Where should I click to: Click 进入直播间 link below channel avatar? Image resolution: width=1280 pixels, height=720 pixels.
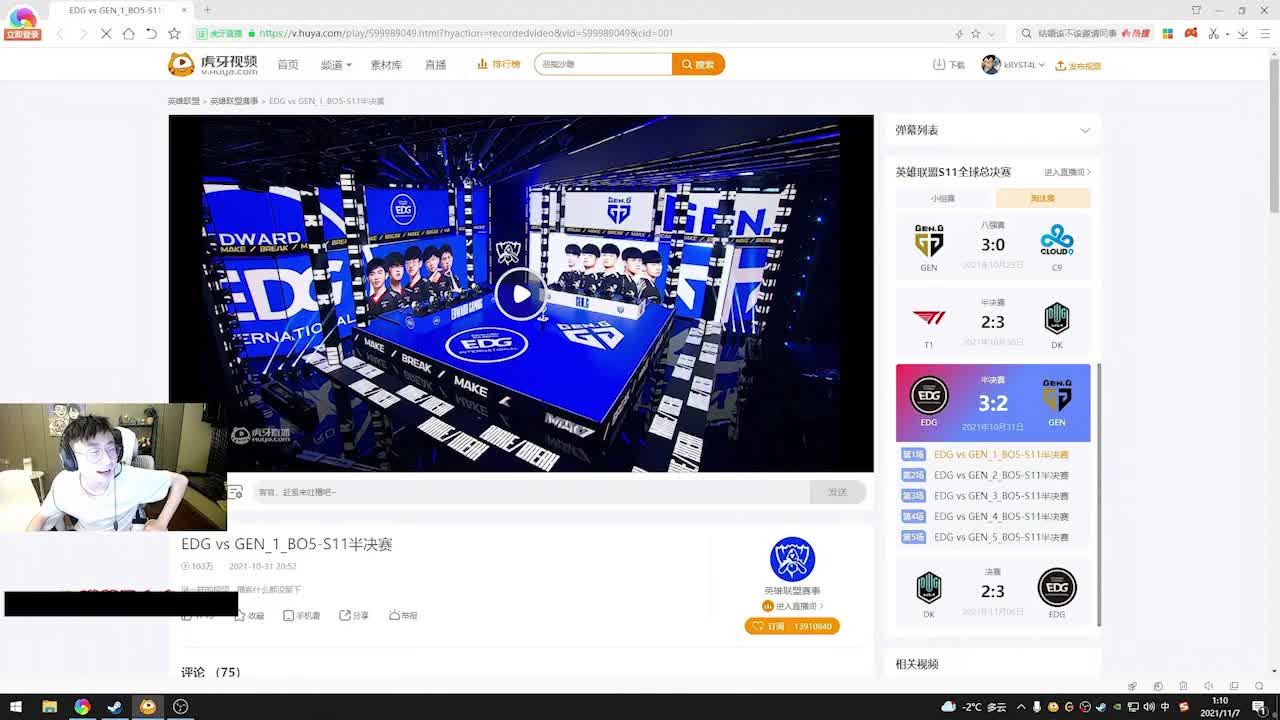[793, 606]
